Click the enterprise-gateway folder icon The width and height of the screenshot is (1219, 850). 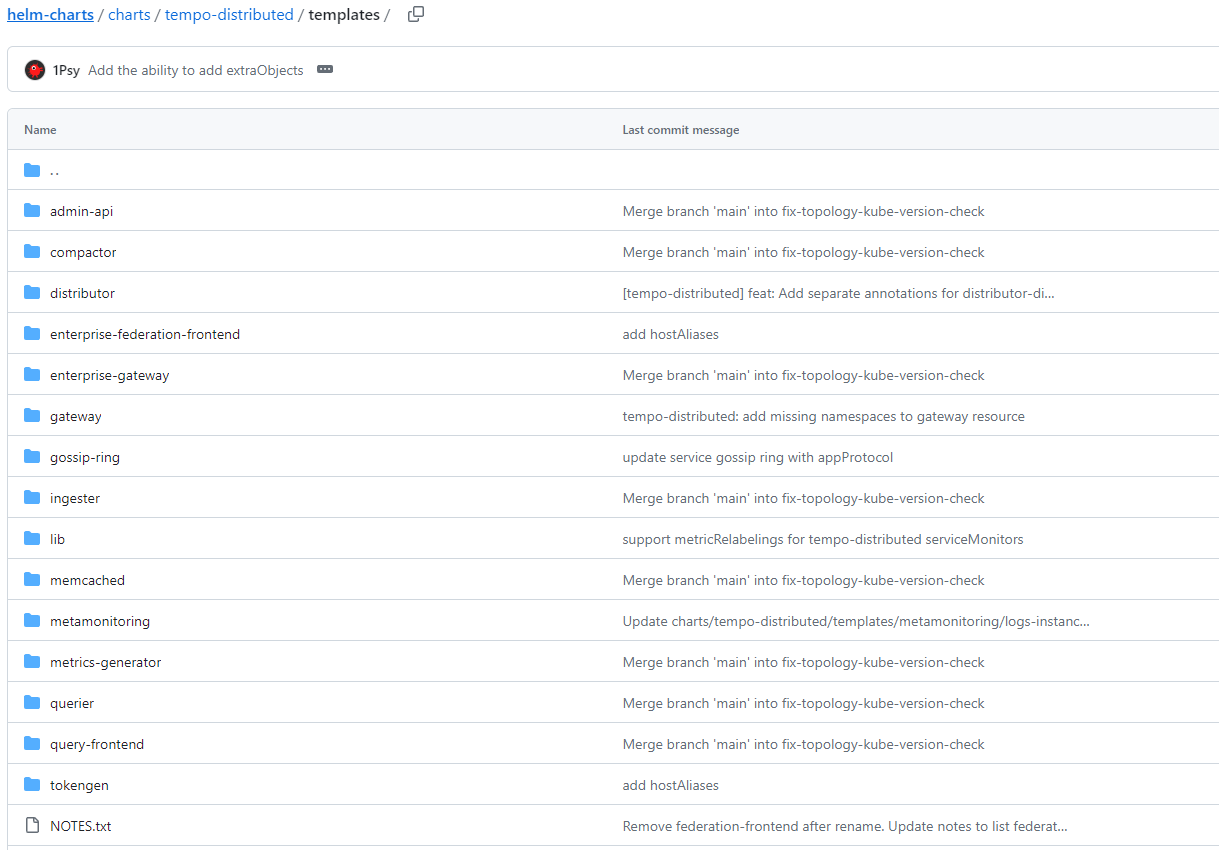(32, 375)
